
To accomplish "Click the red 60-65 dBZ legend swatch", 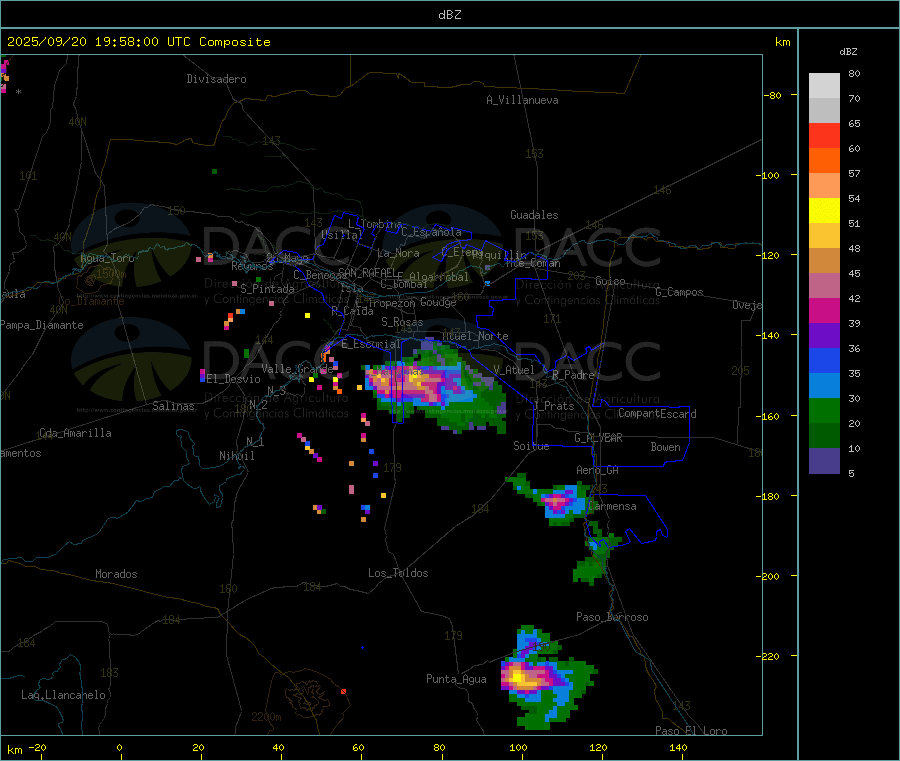I will [x=824, y=135].
